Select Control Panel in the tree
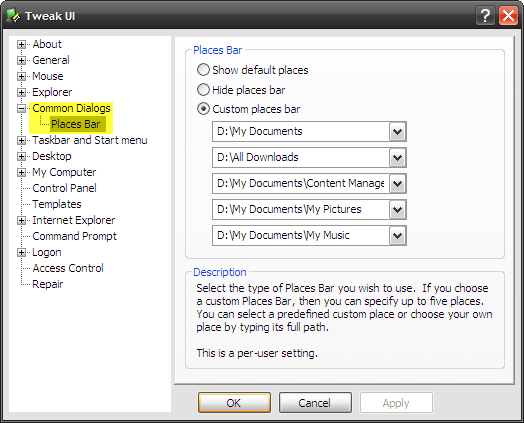The image size is (524, 423). point(64,188)
